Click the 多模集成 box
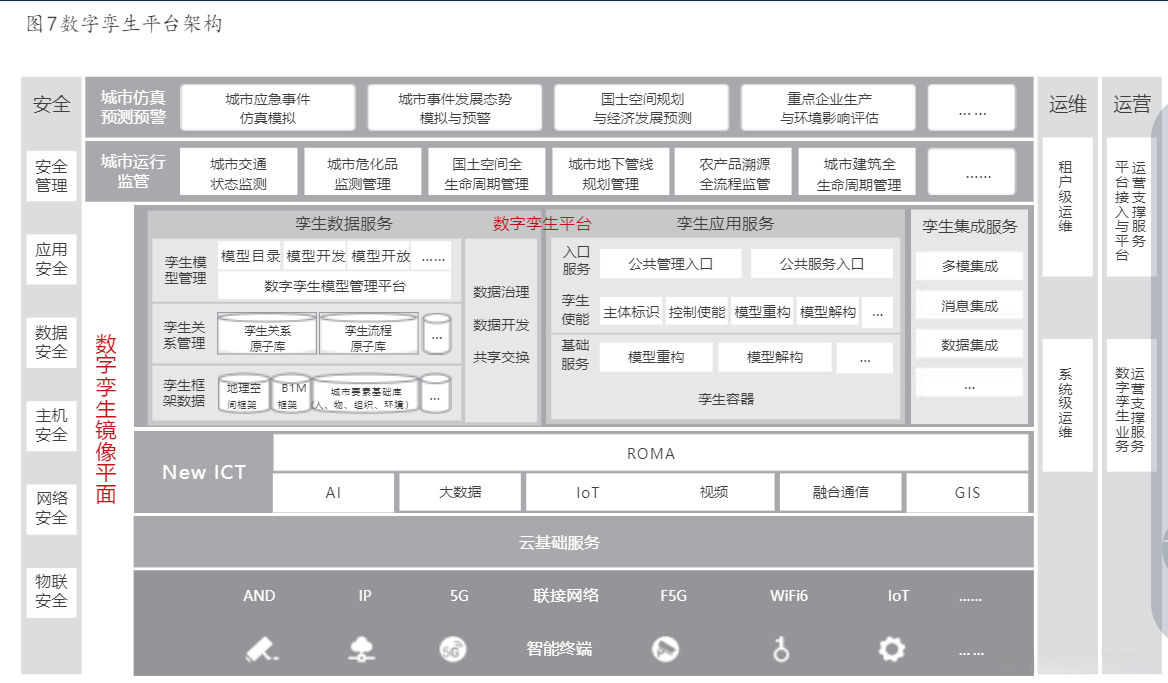 point(969,266)
